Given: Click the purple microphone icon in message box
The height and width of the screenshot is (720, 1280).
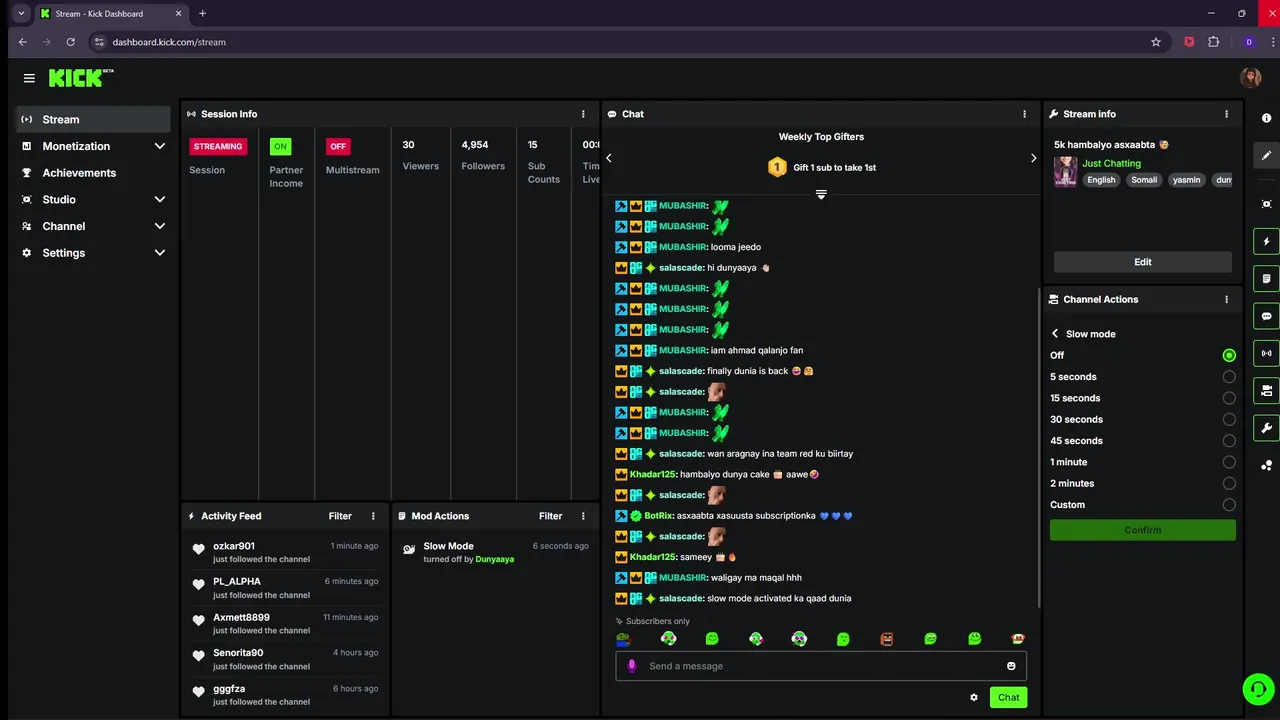Looking at the screenshot, I should [x=631, y=666].
